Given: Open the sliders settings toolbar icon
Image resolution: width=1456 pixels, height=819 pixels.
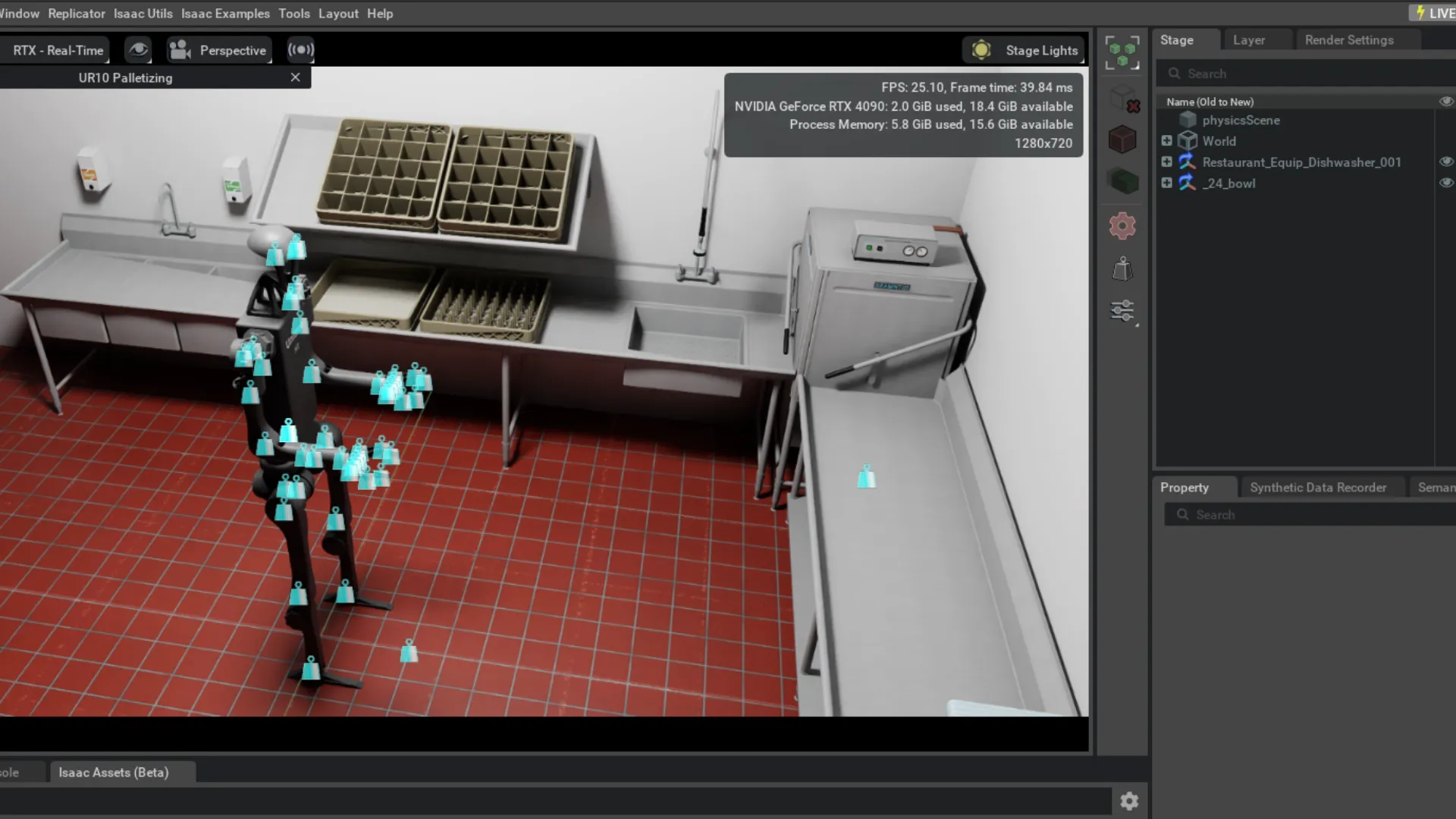Looking at the screenshot, I should coord(1122,311).
